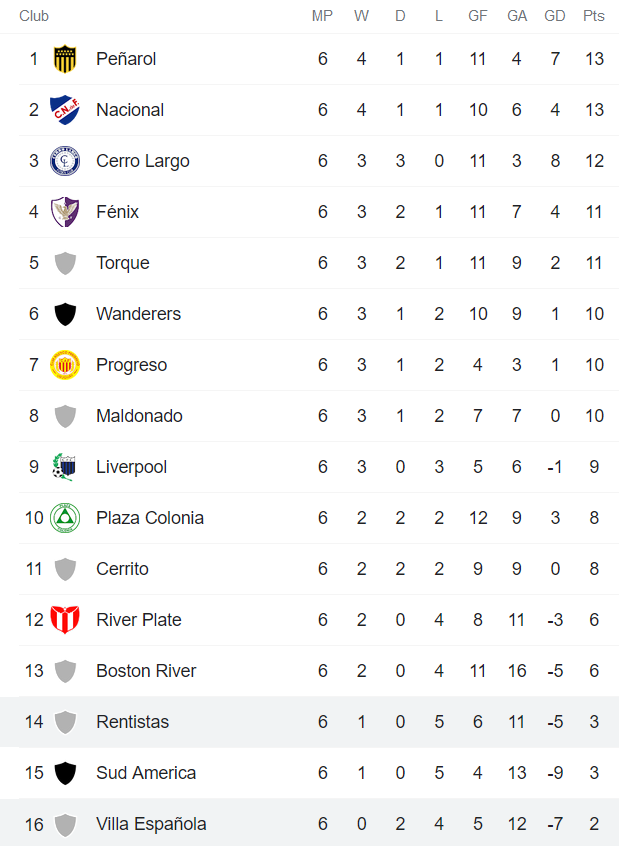Click the Sud America shield icon
Image resolution: width=619 pixels, height=846 pixels.
65,773
